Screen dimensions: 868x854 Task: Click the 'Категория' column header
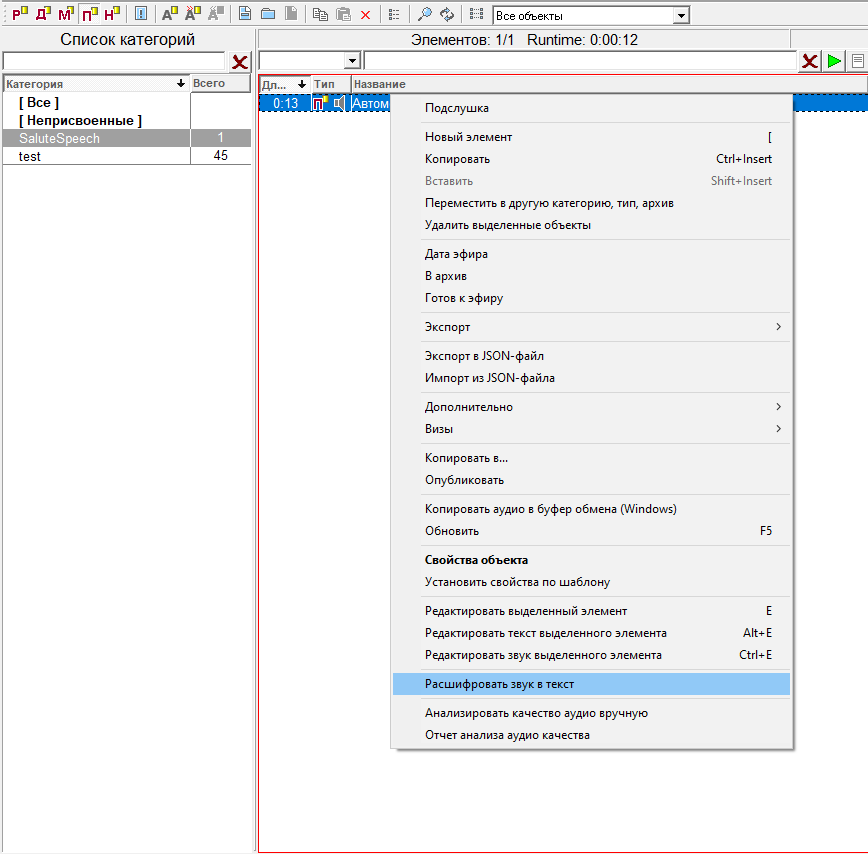pyautogui.click(x=90, y=84)
